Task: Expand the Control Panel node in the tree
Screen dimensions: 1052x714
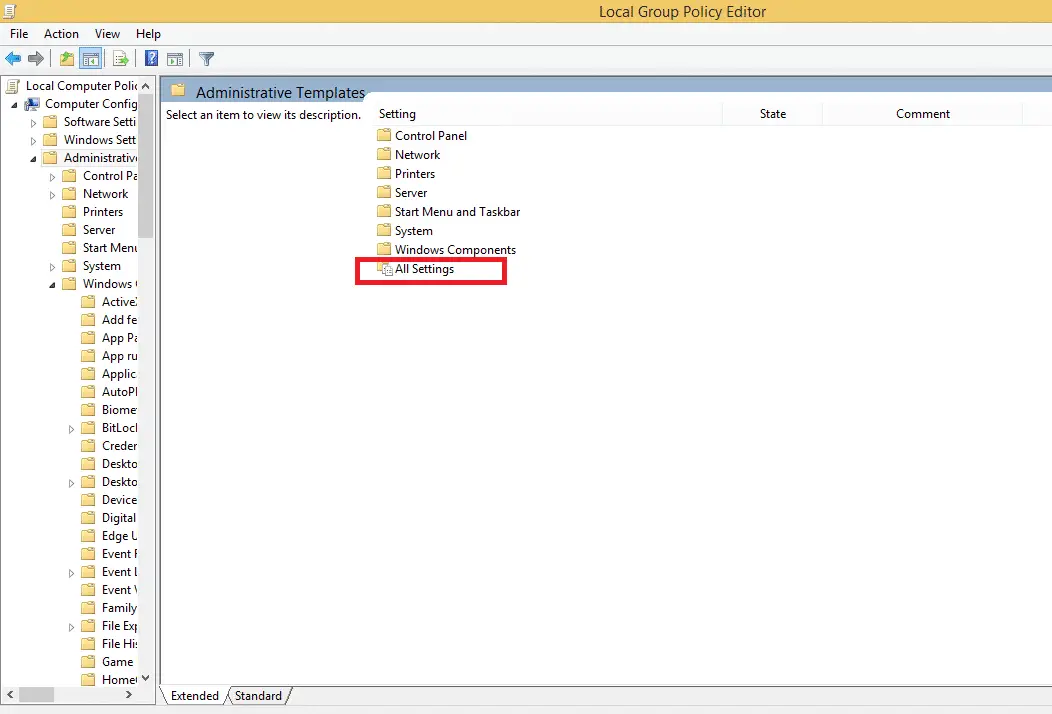Action: pyautogui.click(x=52, y=177)
